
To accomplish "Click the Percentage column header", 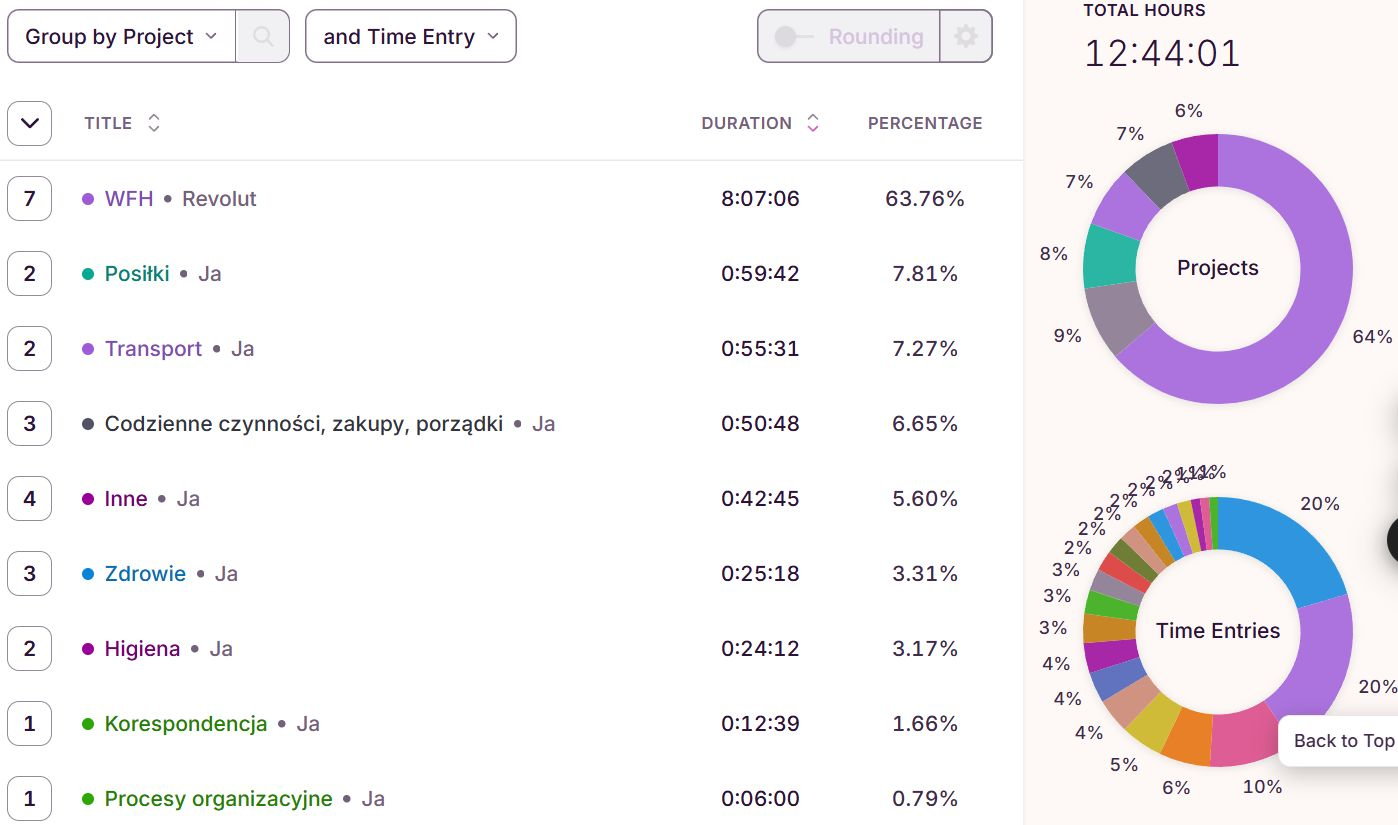I will click(924, 123).
